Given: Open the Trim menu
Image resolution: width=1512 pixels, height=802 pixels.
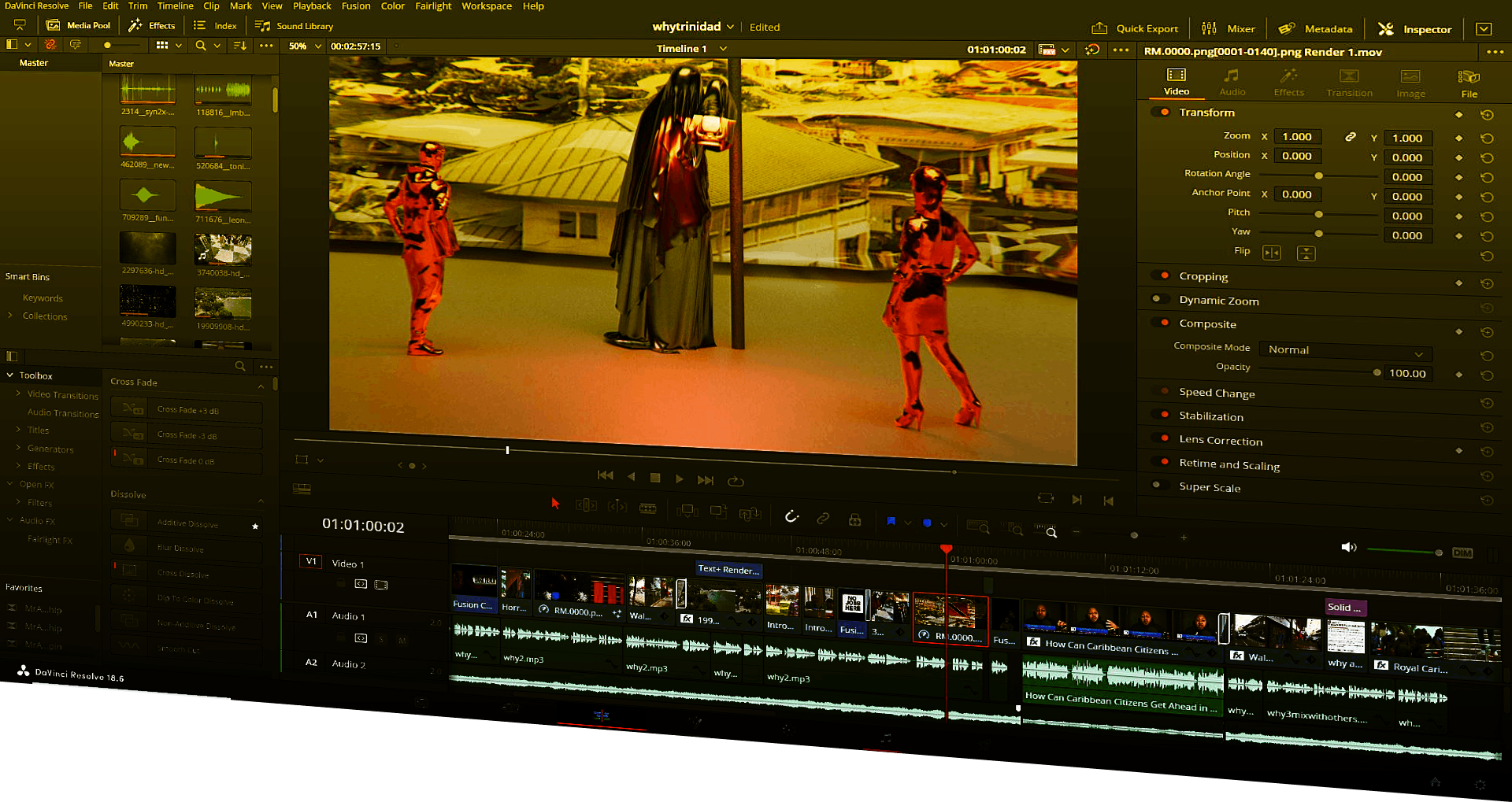Looking at the screenshot, I should (x=138, y=6).
